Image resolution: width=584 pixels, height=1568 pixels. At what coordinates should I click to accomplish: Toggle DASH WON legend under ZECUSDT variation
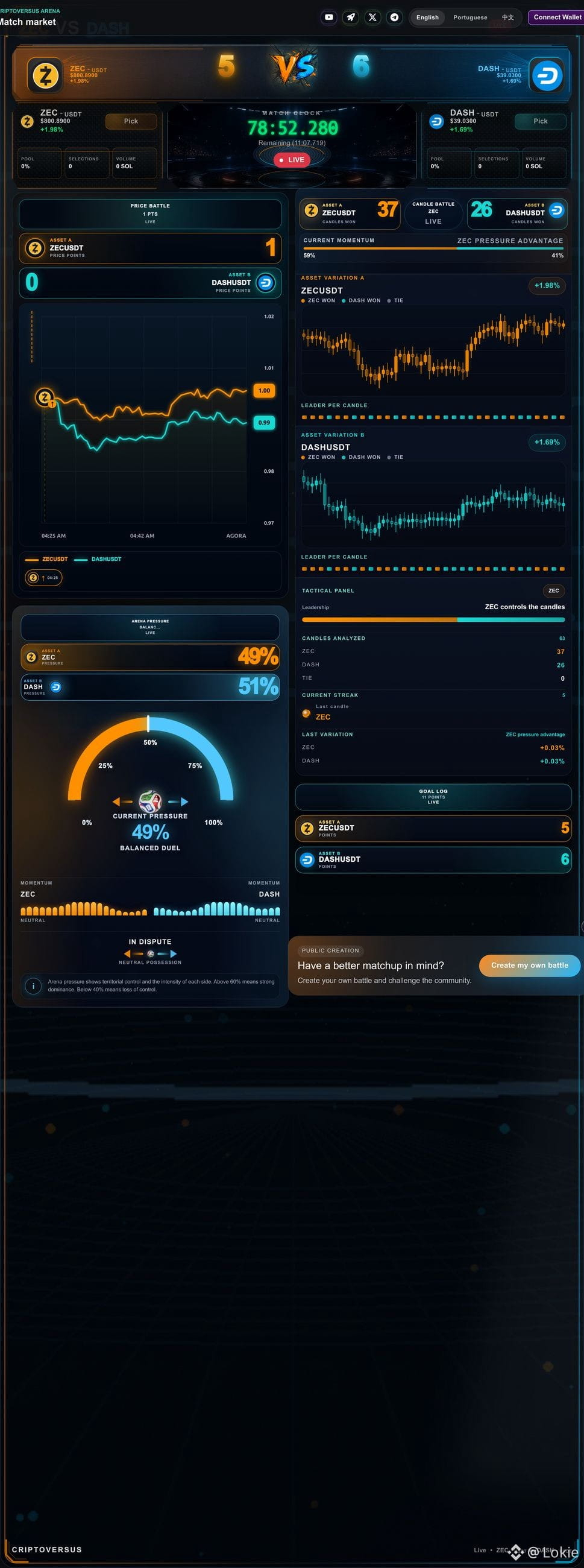tap(362, 300)
